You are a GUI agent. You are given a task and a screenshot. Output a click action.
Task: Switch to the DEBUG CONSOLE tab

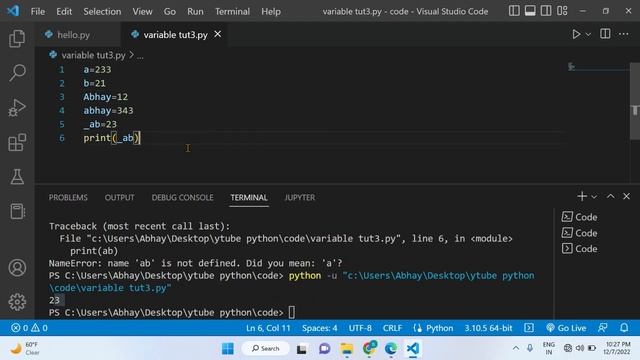[x=182, y=198]
